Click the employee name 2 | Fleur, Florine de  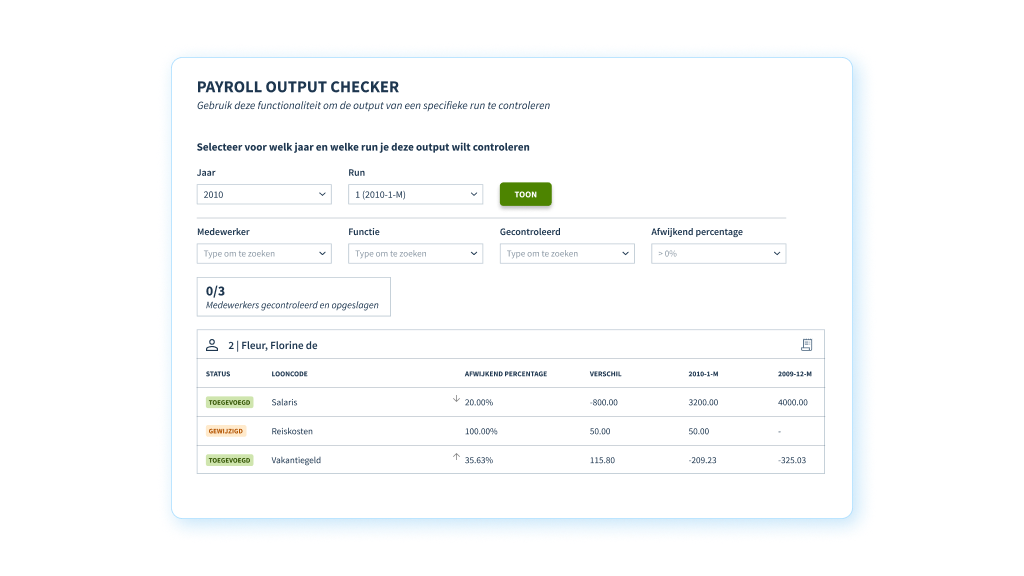pyautogui.click(x=273, y=345)
